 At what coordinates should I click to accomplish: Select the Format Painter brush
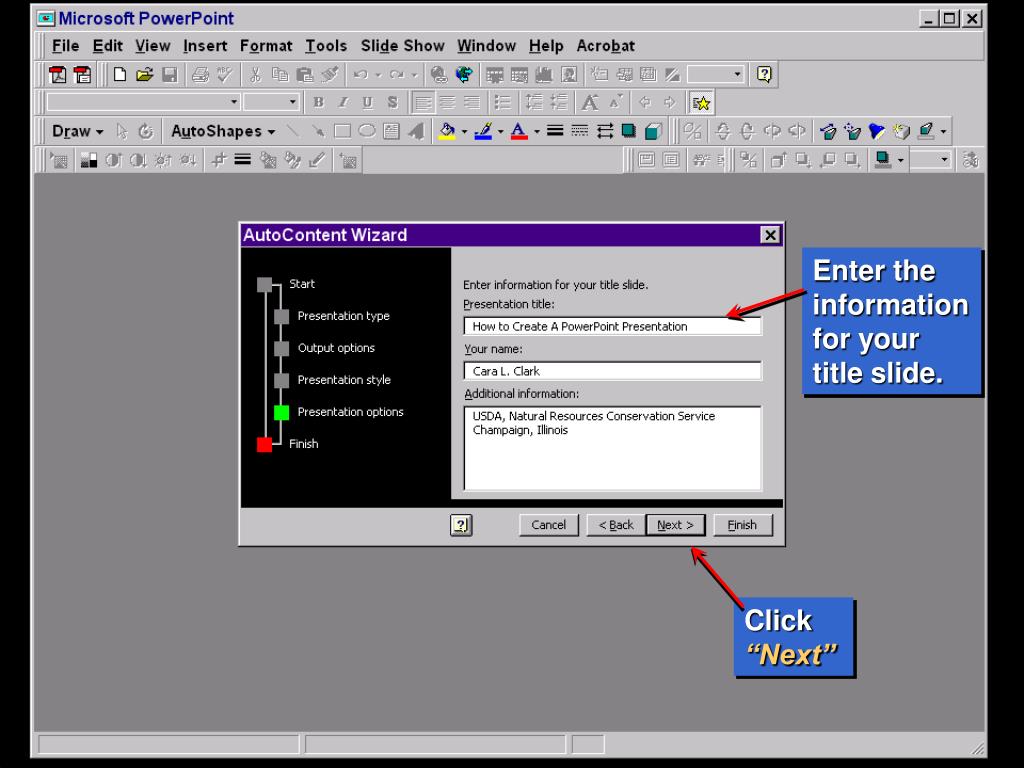coord(330,74)
